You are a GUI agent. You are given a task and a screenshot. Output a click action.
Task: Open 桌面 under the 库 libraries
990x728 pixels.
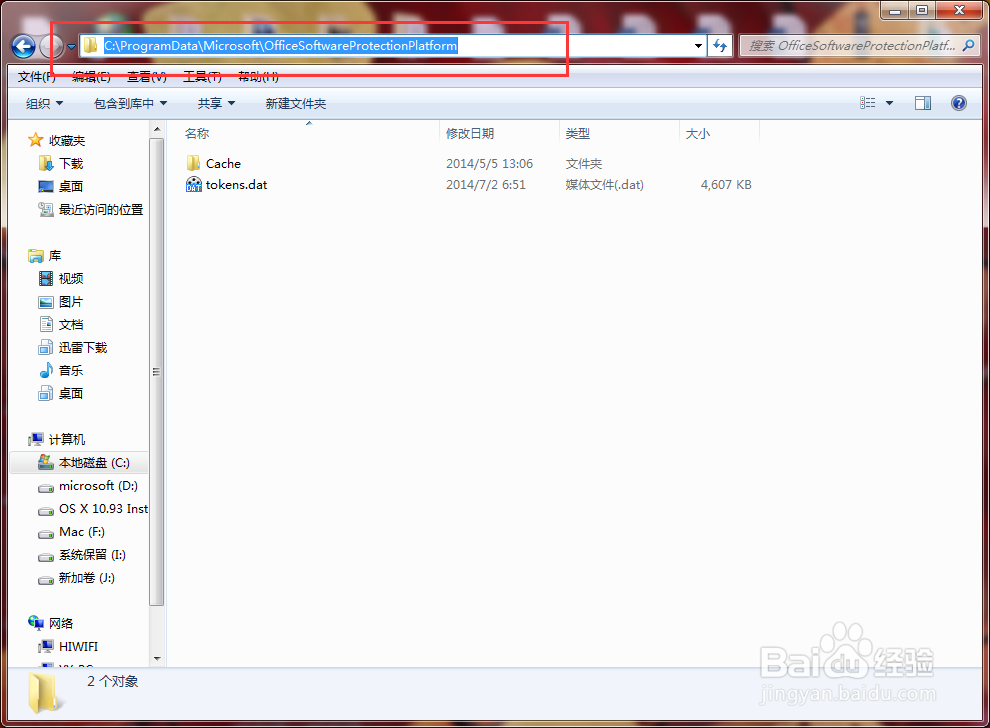pos(71,393)
